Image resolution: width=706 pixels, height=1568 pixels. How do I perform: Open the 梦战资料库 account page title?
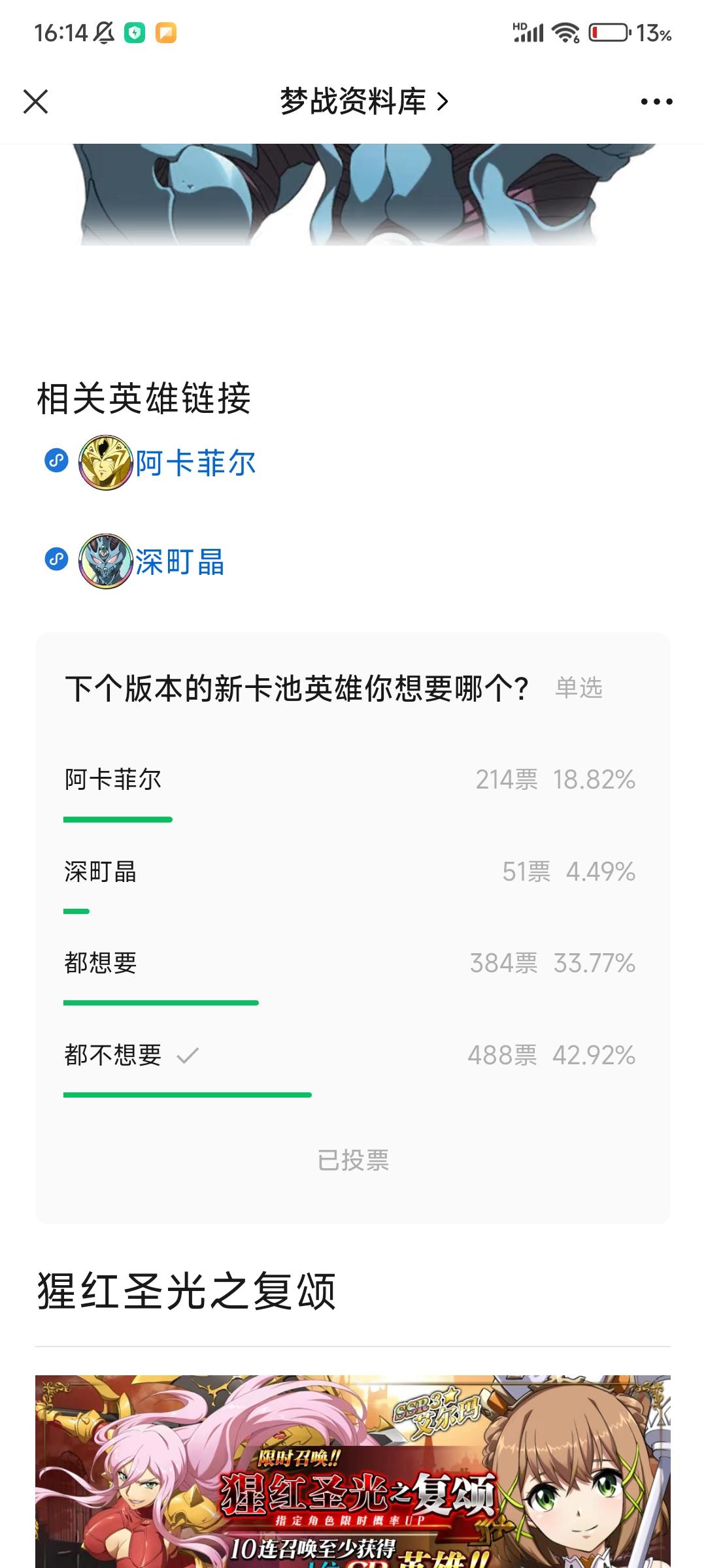coord(353,101)
